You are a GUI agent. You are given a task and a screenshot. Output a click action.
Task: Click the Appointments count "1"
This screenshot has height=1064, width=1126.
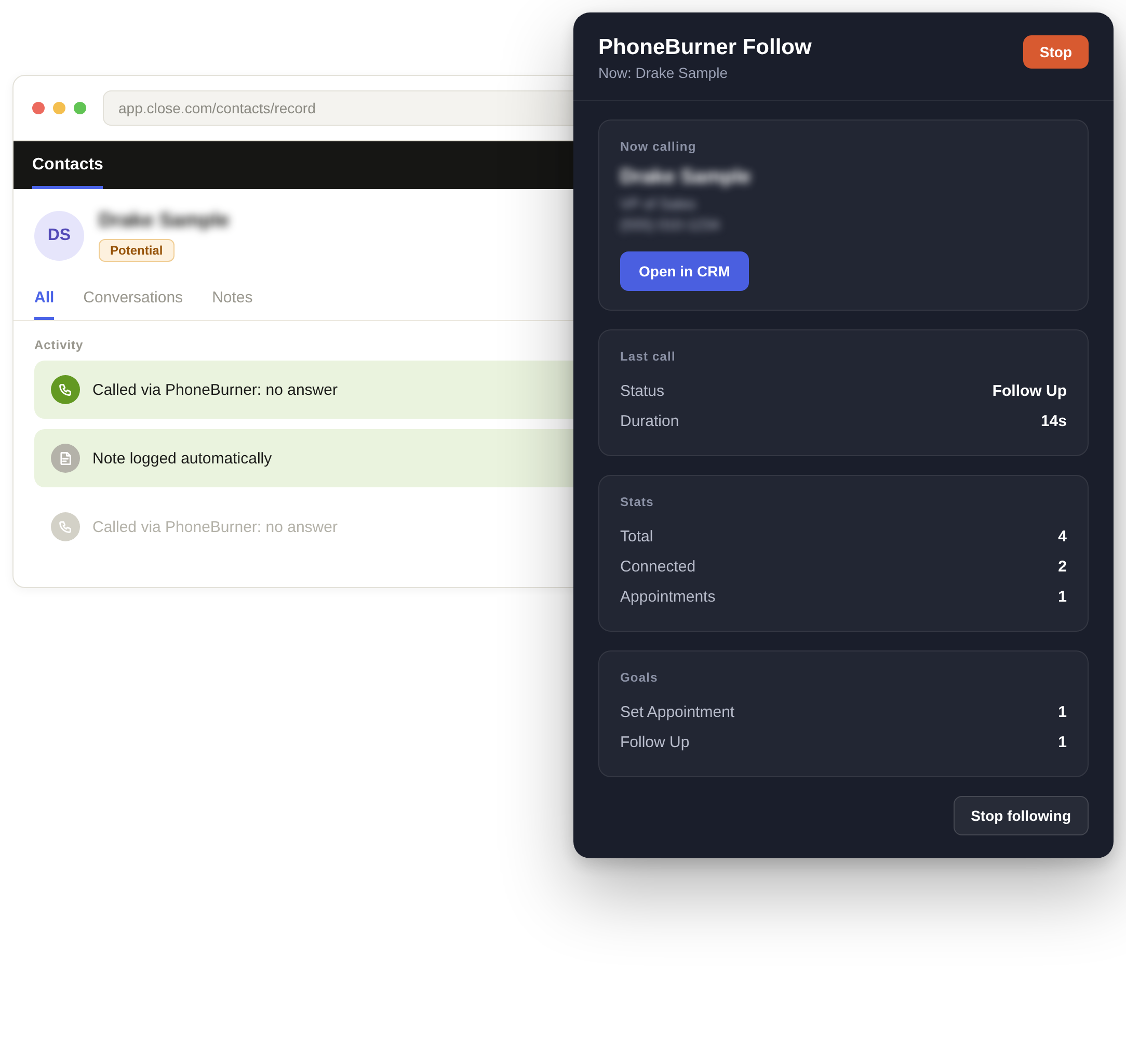[x=1062, y=596]
